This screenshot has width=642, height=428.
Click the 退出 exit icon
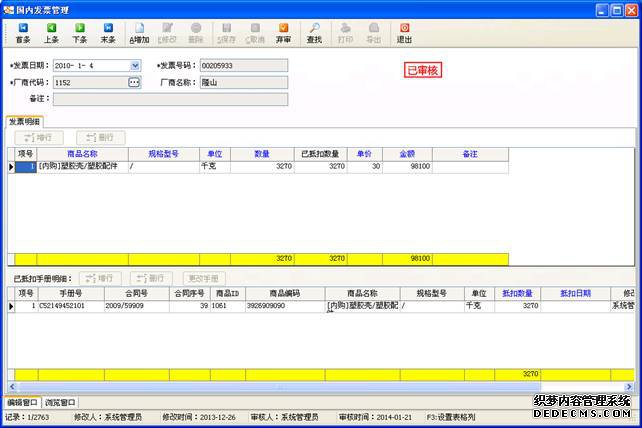[x=404, y=33]
